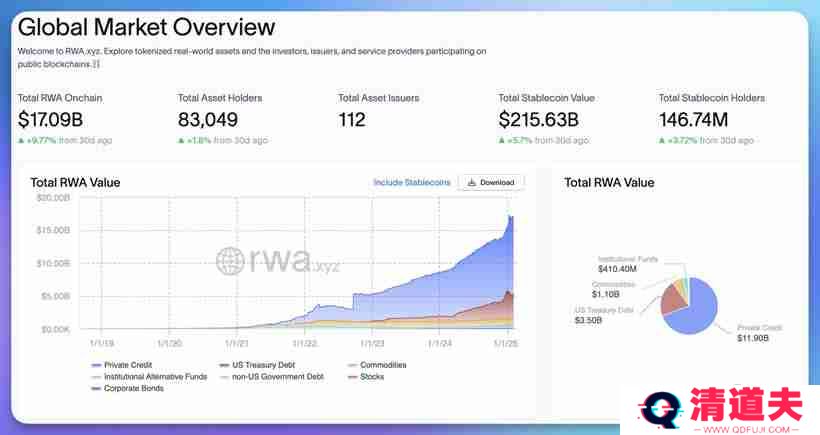Toggle US Treasury Debt legend entry
Screen dimensions: 820x435
[255, 365]
